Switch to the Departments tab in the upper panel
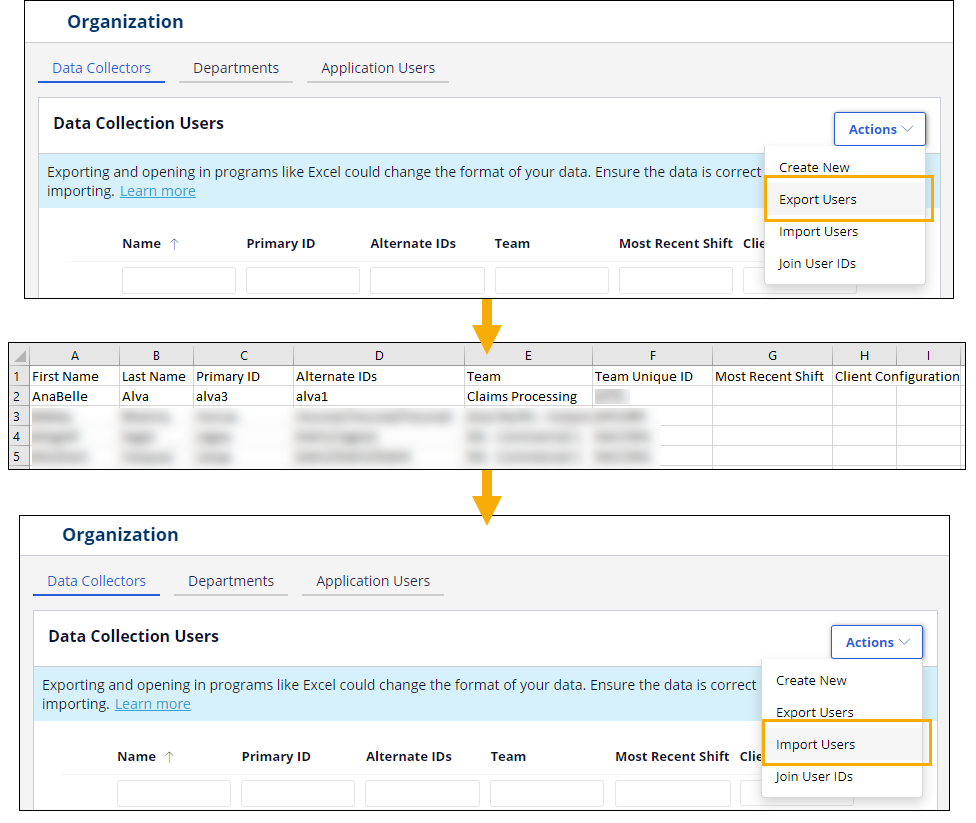976x823 pixels. tap(236, 68)
